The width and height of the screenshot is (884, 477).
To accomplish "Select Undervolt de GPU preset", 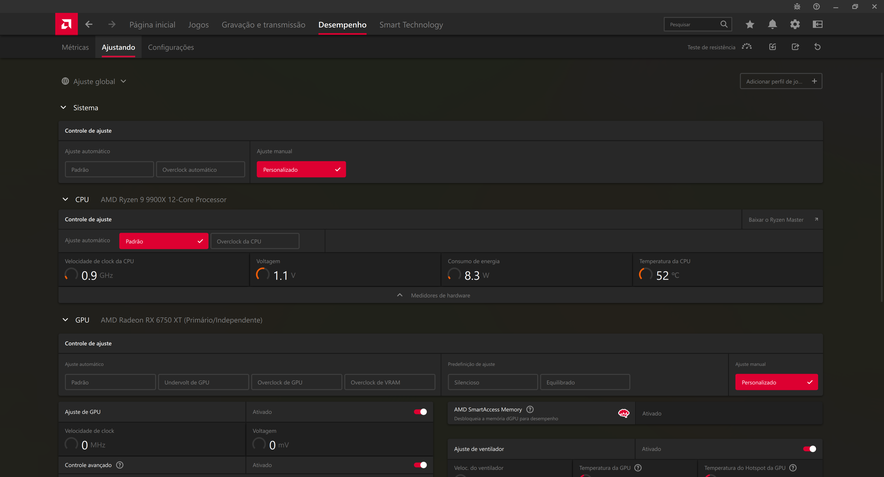I will [203, 382].
